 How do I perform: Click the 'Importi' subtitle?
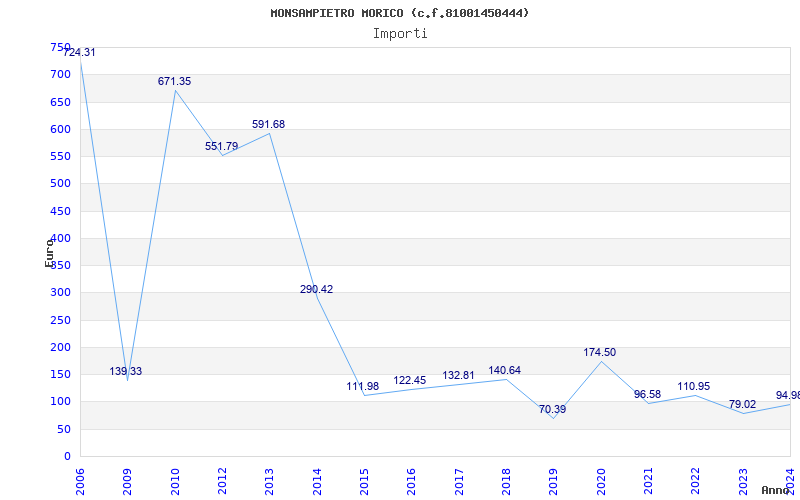pyautogui.click(x=400, y=34)
